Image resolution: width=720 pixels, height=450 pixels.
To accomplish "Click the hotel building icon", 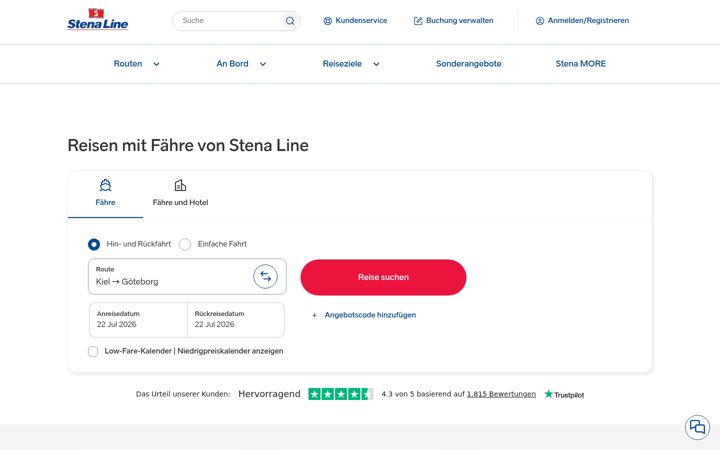I will [x=180, y=185].
